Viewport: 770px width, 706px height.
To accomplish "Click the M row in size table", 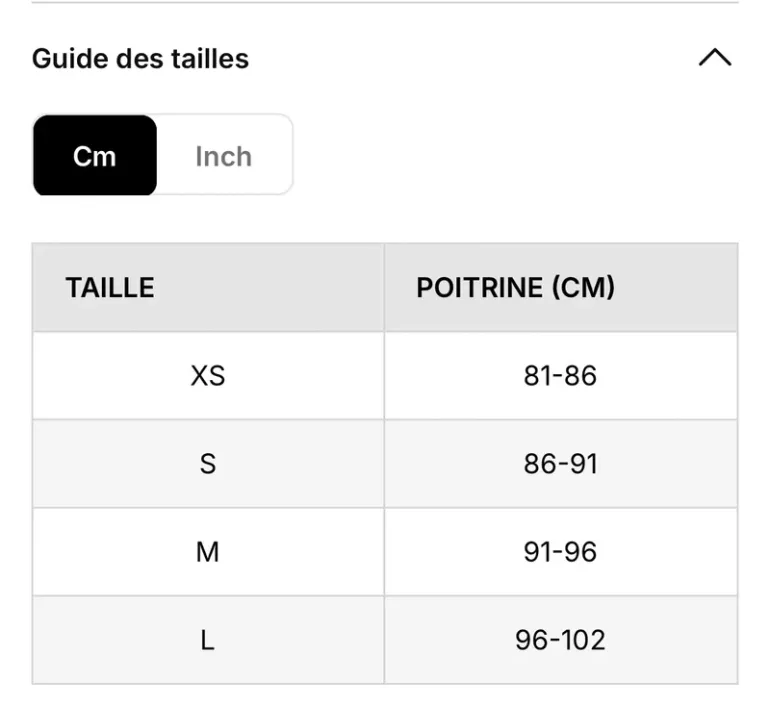I will tap(385, 552).
